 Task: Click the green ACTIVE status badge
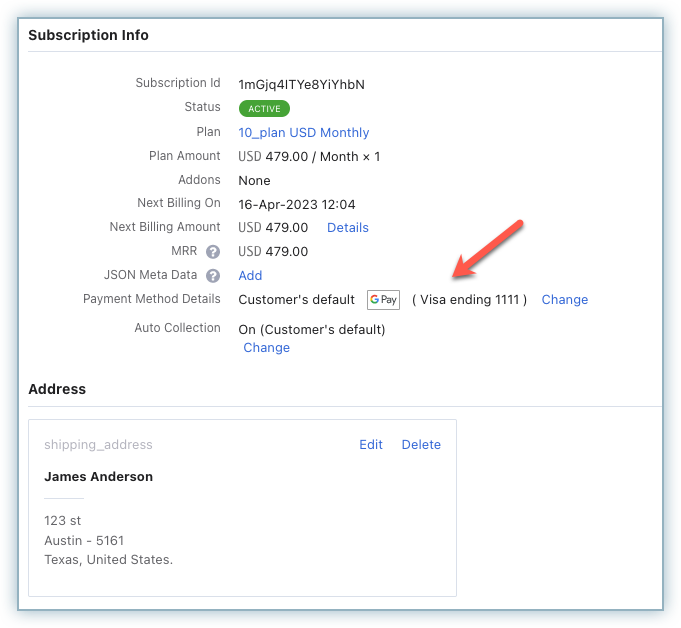(264, 108)
